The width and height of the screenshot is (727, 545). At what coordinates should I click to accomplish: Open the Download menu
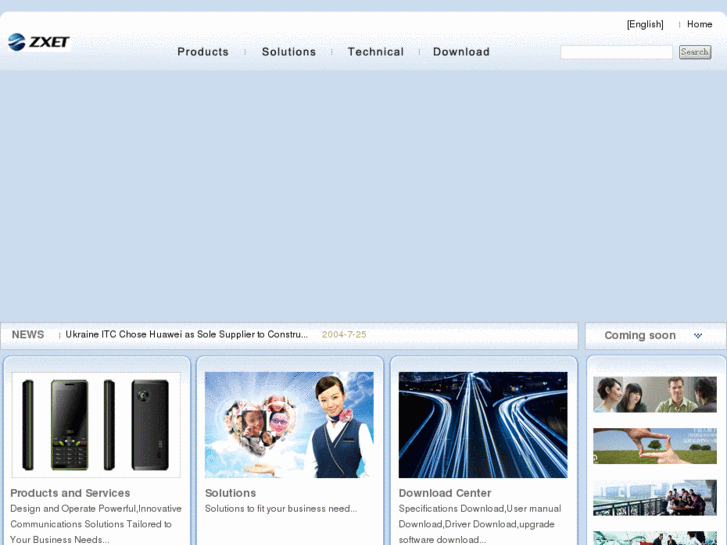461,52
